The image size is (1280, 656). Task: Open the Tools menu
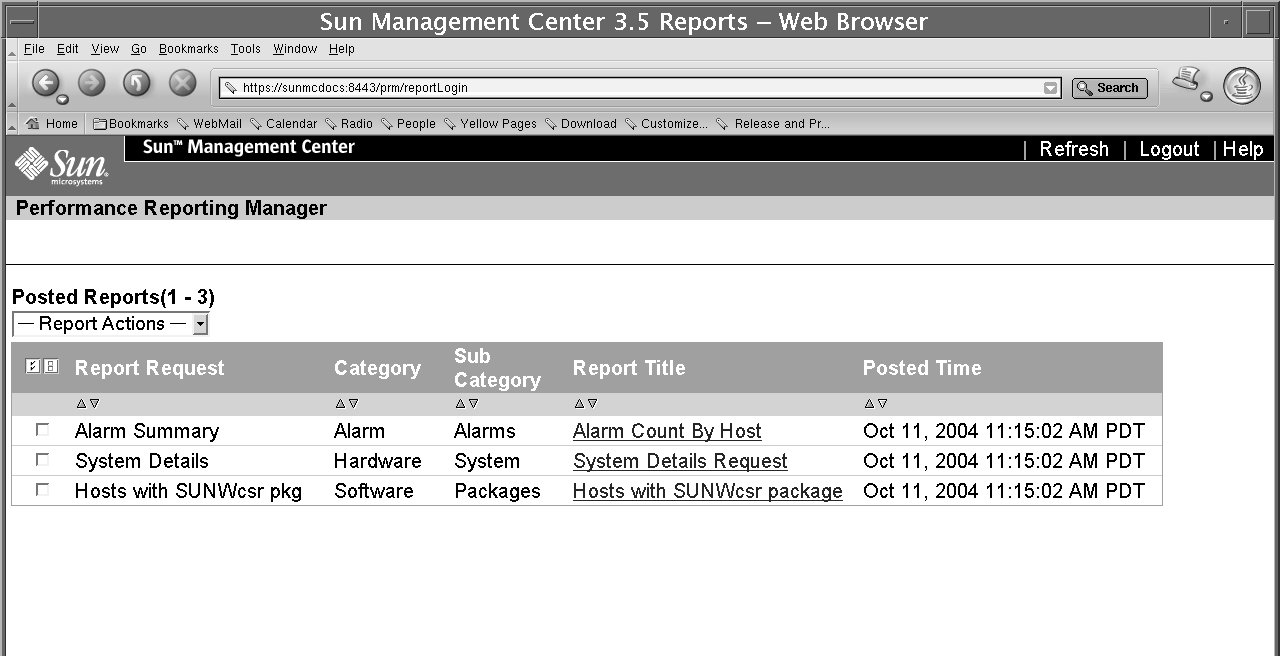pos(246,49)
